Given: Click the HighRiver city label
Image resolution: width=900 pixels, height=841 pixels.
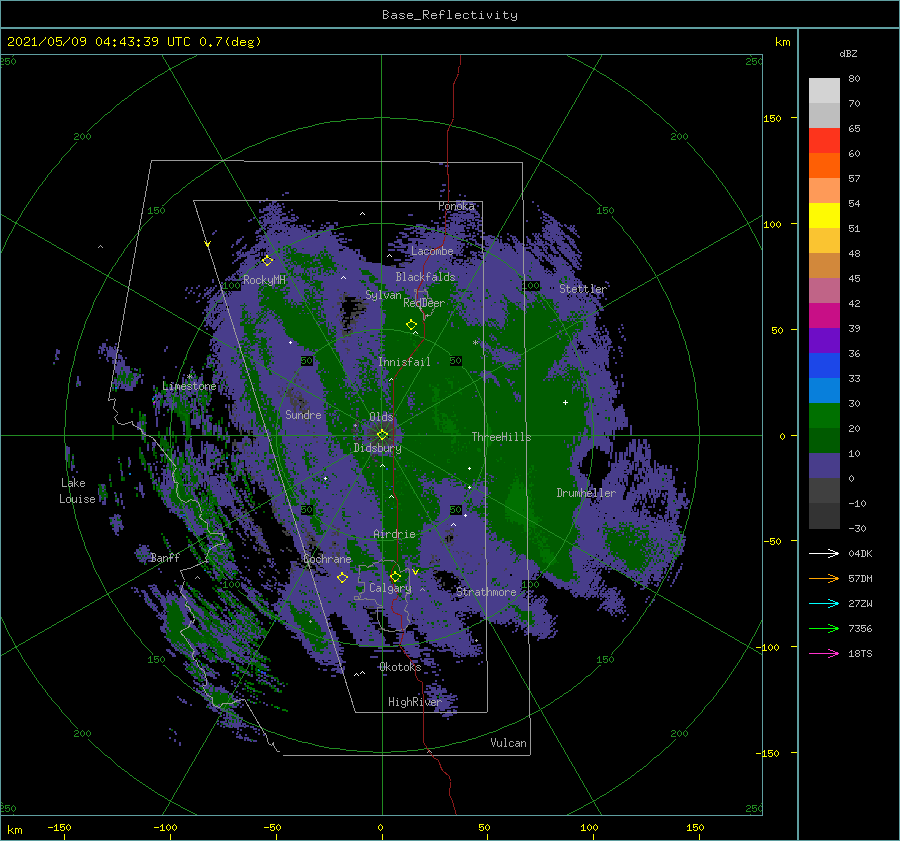Looking at the screenshot, I should point(414,702).
